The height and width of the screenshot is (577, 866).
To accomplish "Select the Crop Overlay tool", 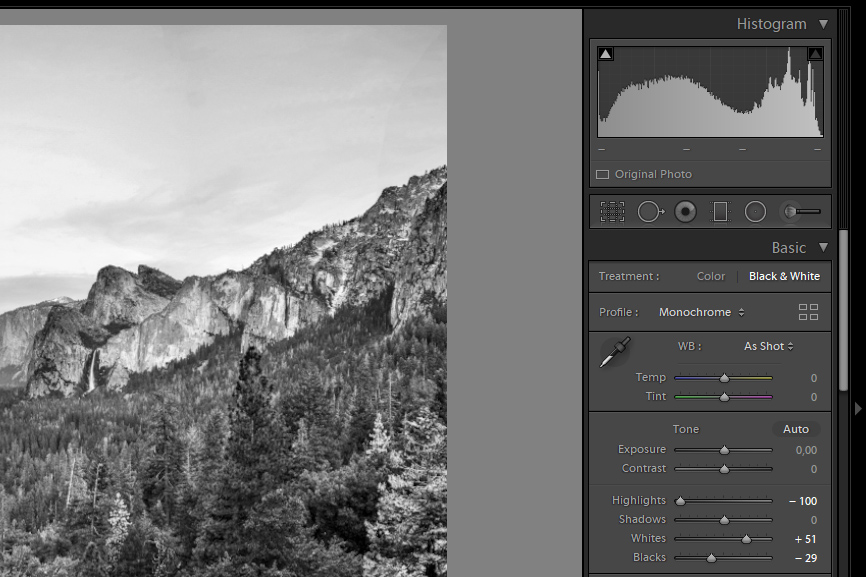I will [613, 211].
